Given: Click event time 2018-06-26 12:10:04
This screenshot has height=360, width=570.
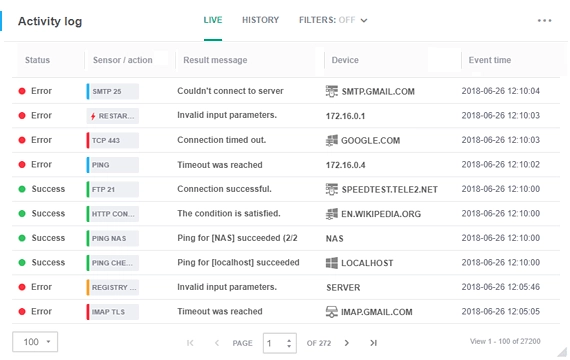Looking at the screenshot, I should (x=501, y=91).
